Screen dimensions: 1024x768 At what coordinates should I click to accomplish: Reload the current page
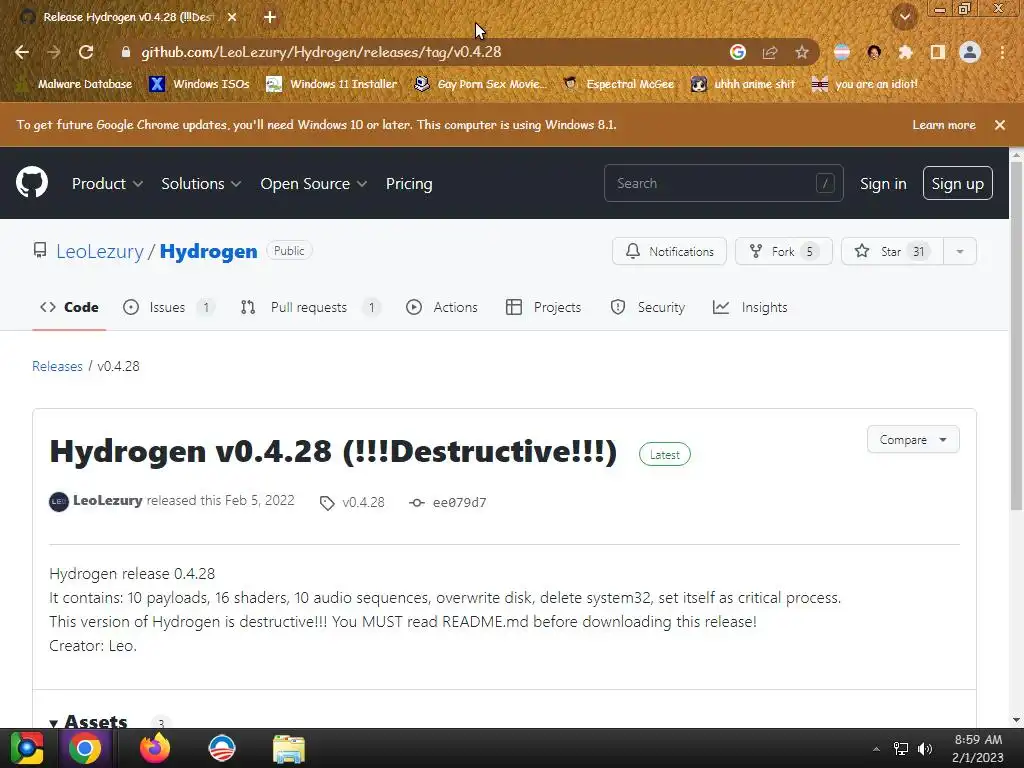86,52
